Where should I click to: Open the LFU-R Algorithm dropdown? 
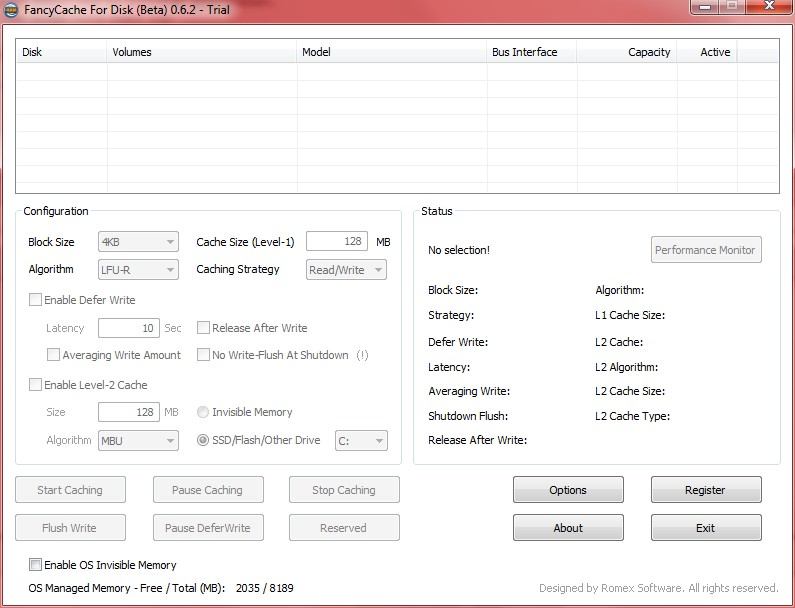138,270
